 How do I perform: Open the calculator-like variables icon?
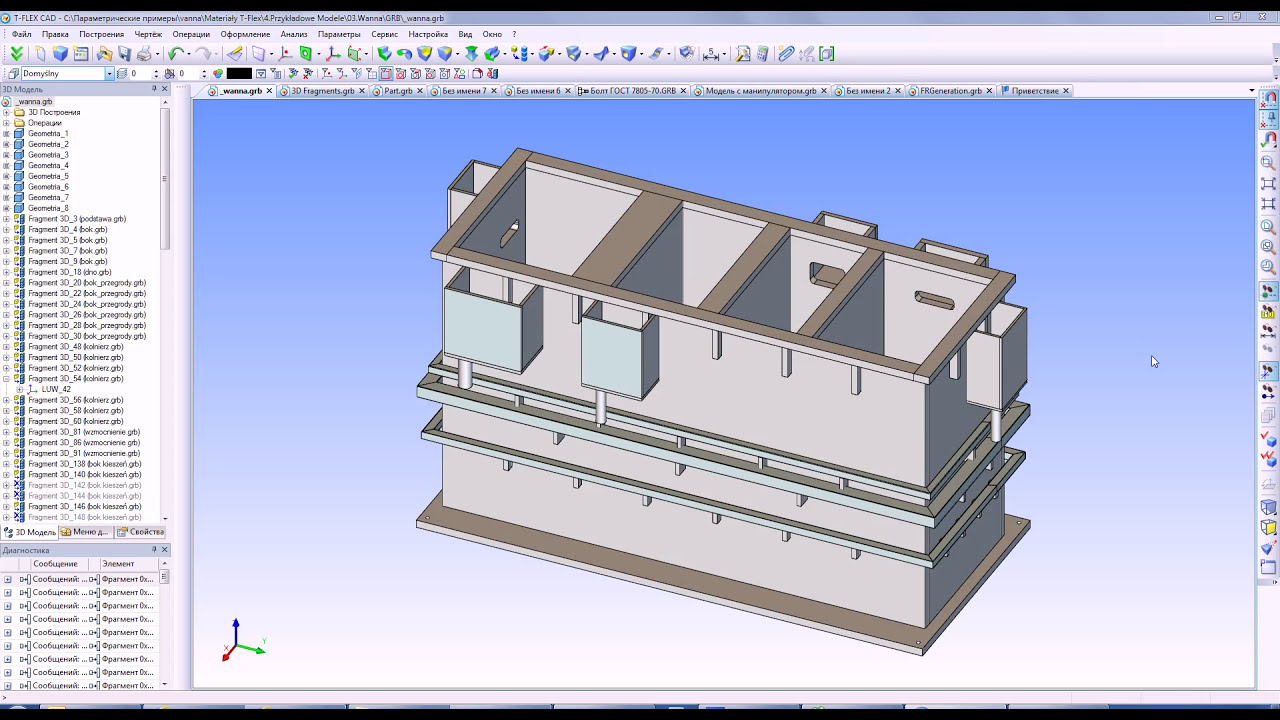tap(763, 54)
